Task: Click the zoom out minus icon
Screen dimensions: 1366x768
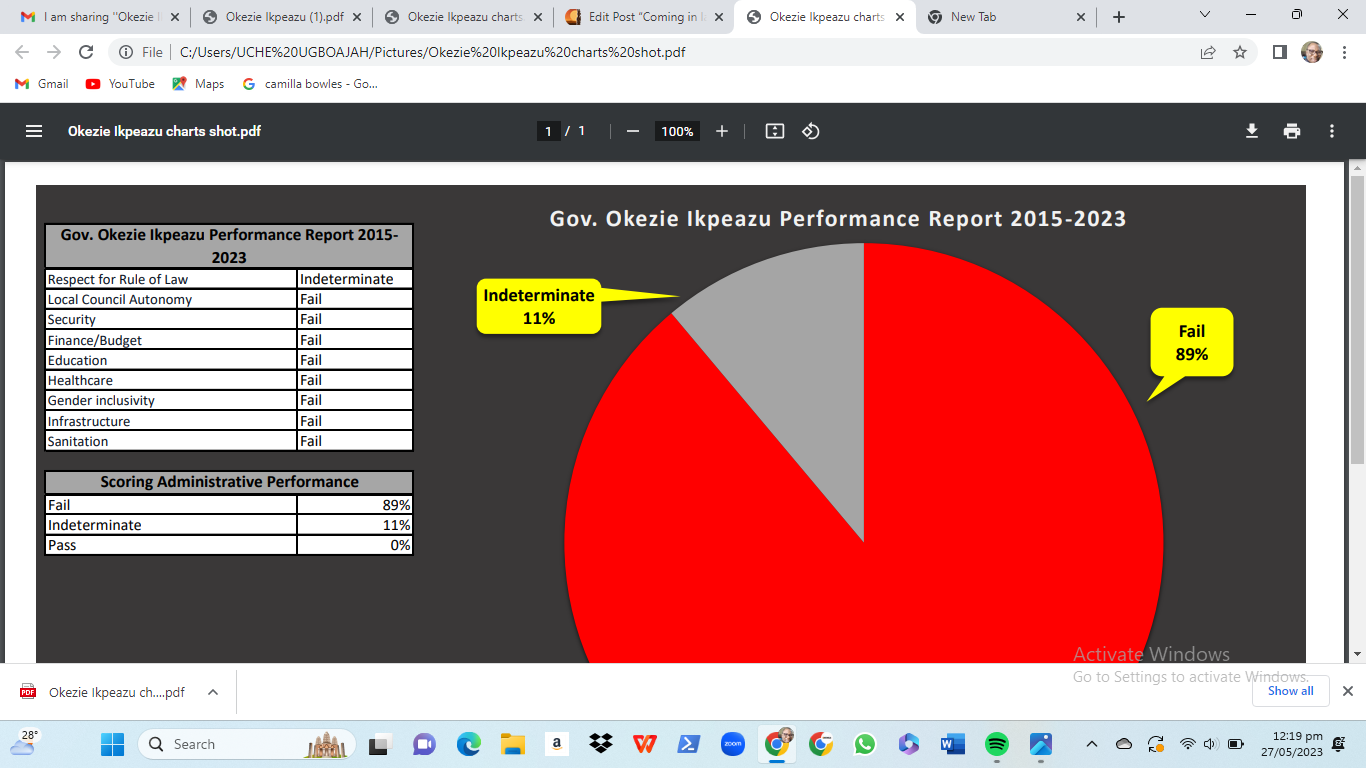Action: pyautogui.click(x=632, y=131)
